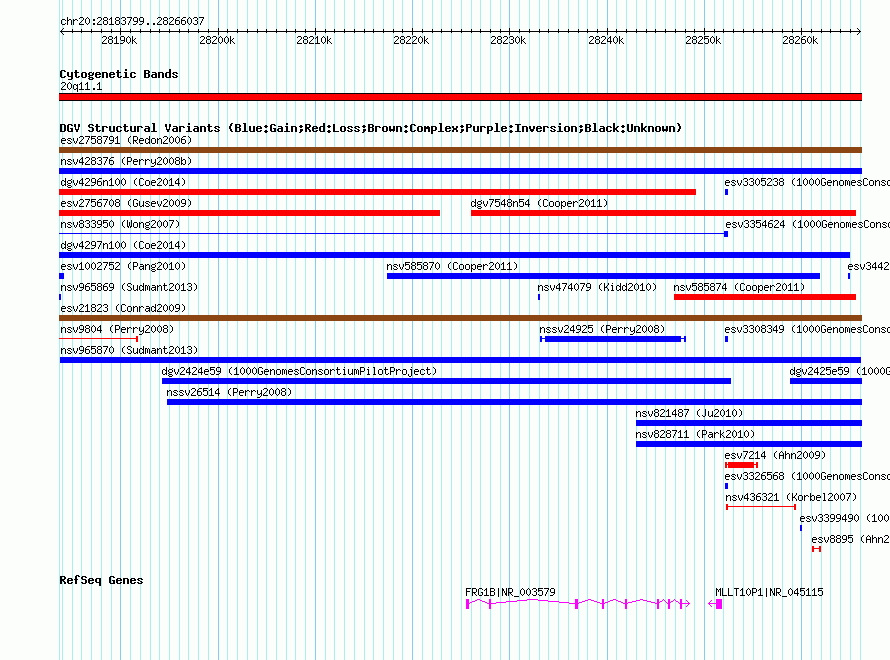890x660 pixels.
Task: Open the esv2756708 (Gusev2009) label
Action: tap(126, 203)
